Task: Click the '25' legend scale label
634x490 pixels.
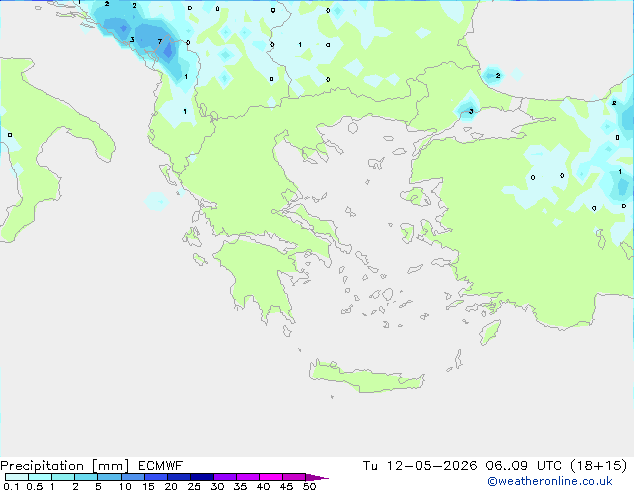Action: click(x=194, y=486)
